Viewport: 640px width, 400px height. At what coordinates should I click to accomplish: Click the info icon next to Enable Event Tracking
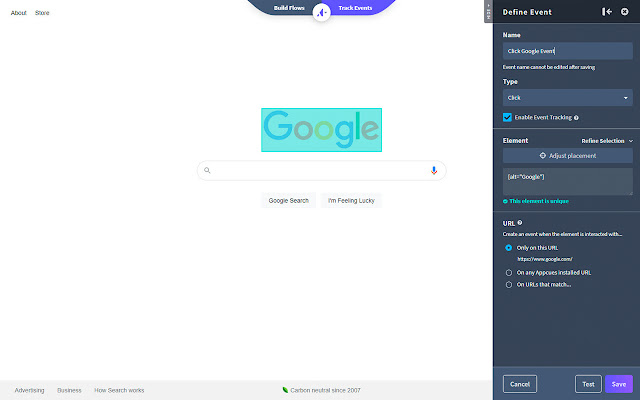click(576, 118)
